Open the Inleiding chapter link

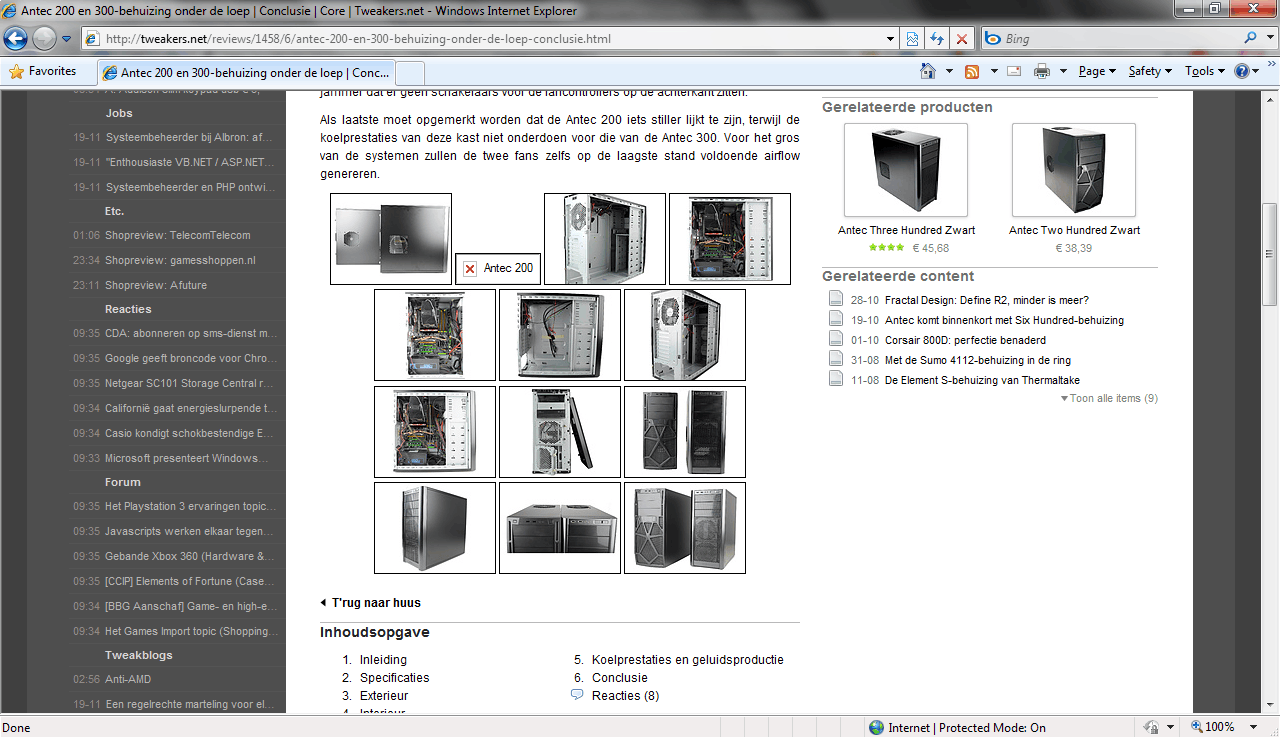pyautogui.click(x=383, y=660)
